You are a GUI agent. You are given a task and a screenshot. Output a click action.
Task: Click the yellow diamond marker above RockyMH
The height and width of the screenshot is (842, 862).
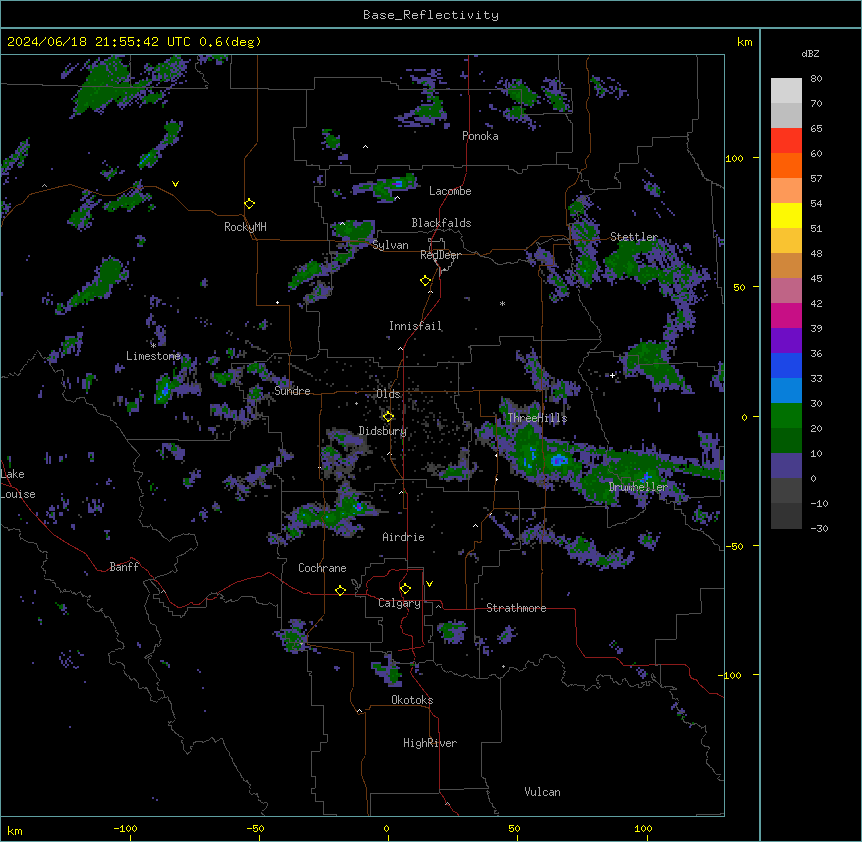[250, 204]
